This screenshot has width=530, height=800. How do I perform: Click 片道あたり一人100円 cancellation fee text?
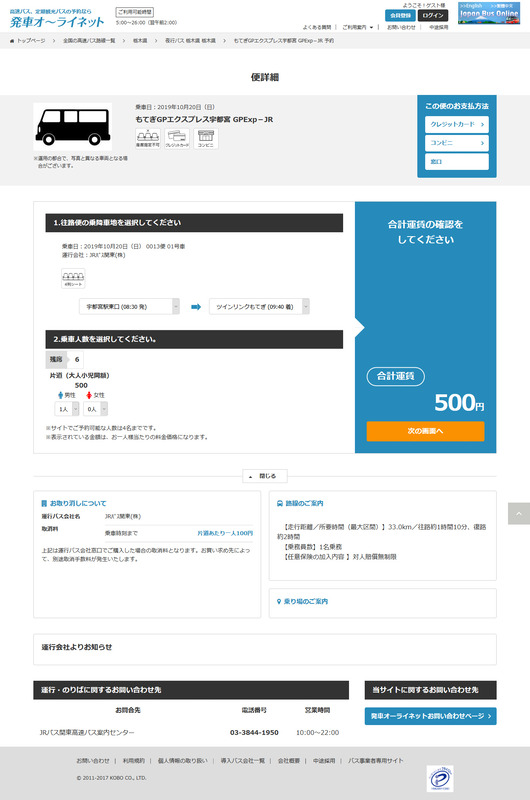tap(225, 533)
